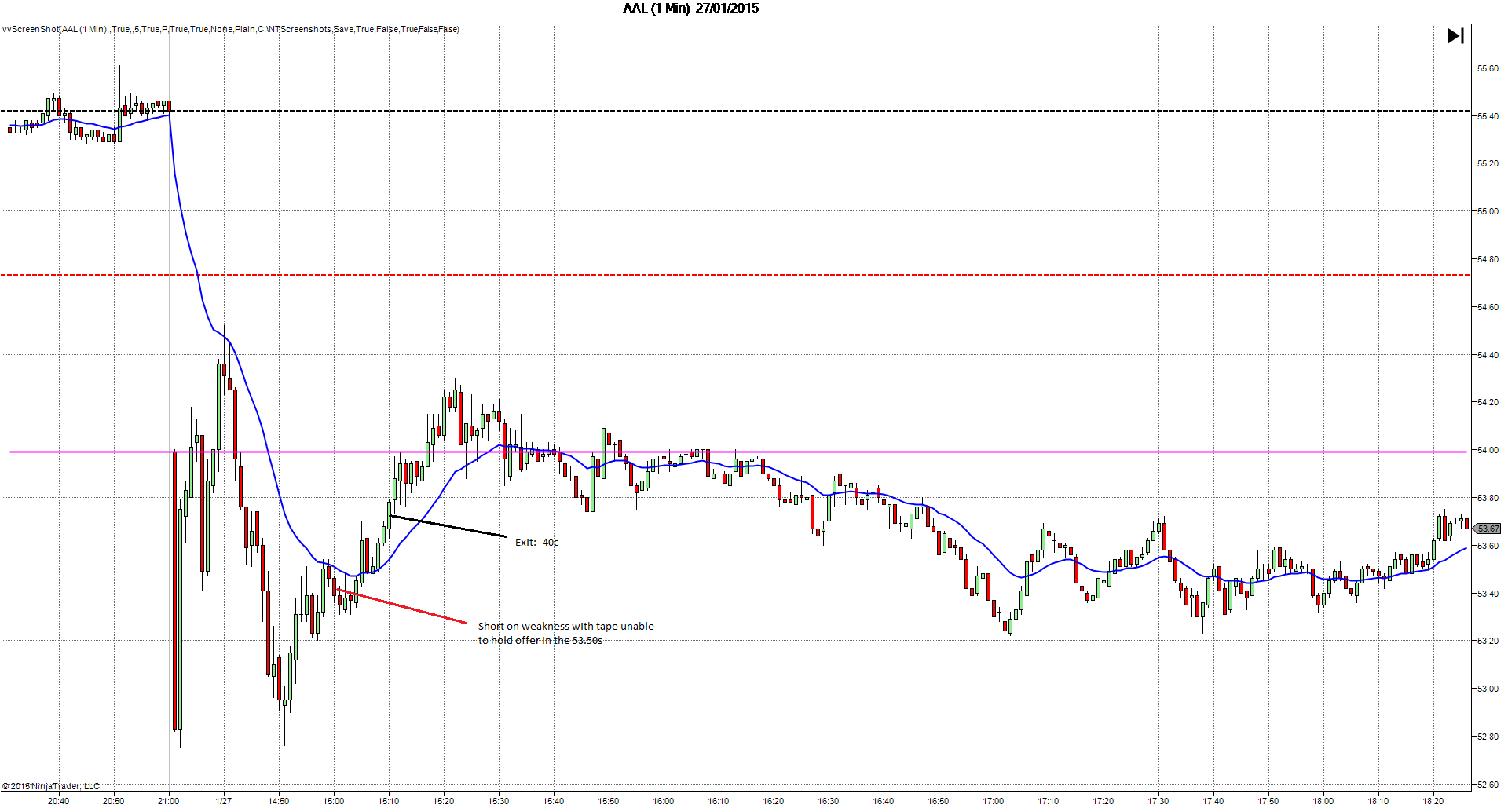Click the 18:10 time axis label

pyautogui.click(x=1378, y=801)
